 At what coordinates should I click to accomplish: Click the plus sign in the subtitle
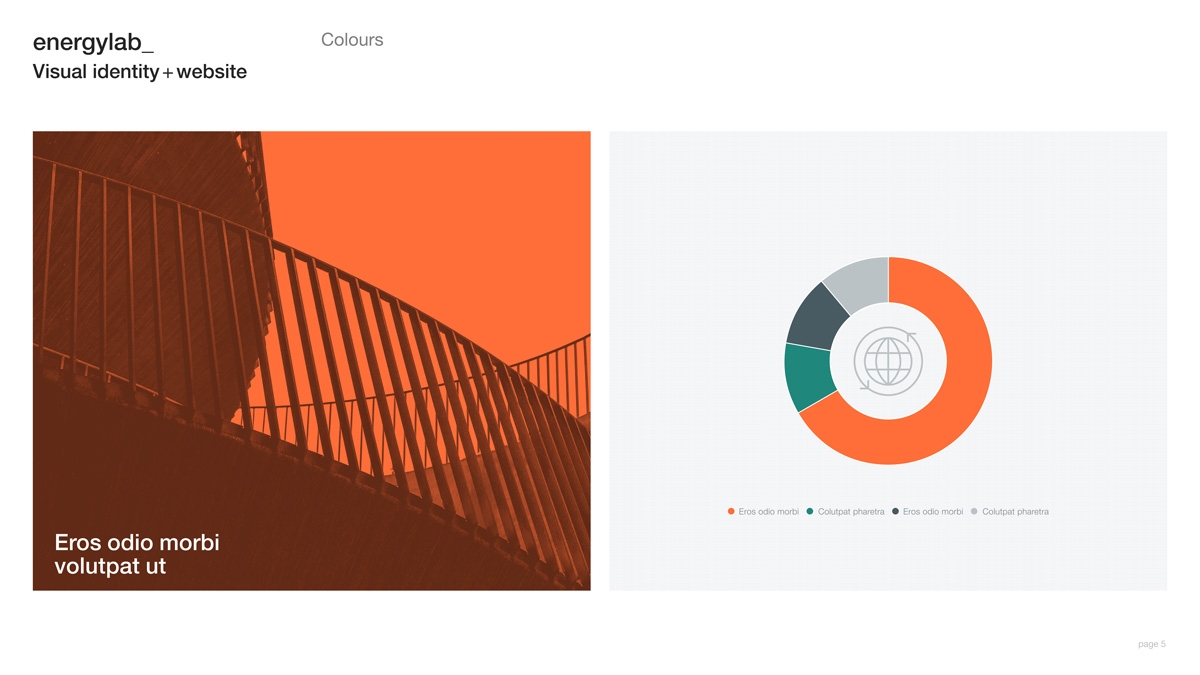[x=168, y=73]
